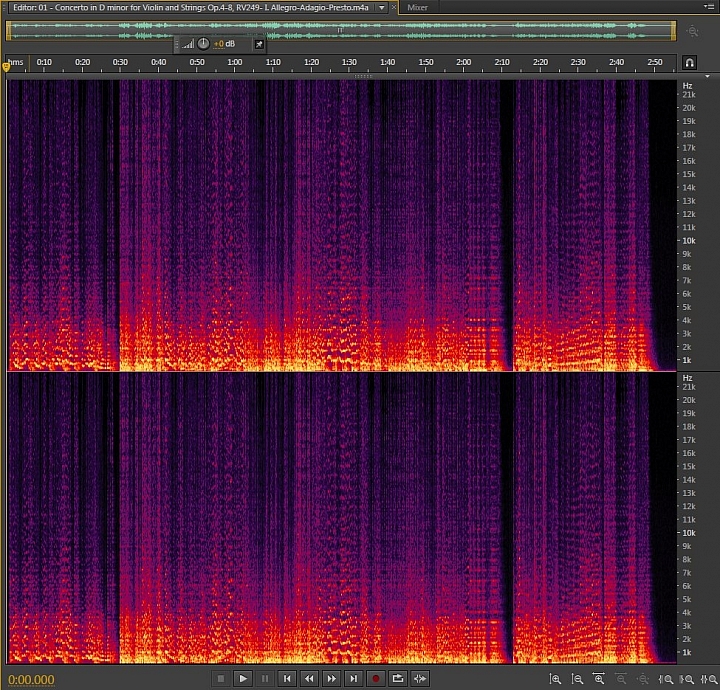The width and height of the screenshot is (720, 690).
Task: Open the panel options menu
Action: pyautogui.click(x=710, y=6)
